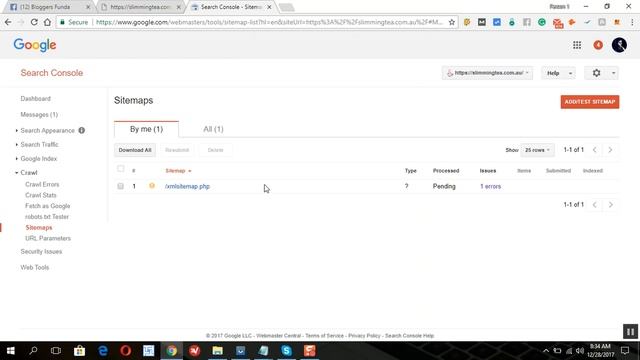This screenshot has width=640, height=360.
Task: Open the settings gear icon
Action: tap(596, 73)
